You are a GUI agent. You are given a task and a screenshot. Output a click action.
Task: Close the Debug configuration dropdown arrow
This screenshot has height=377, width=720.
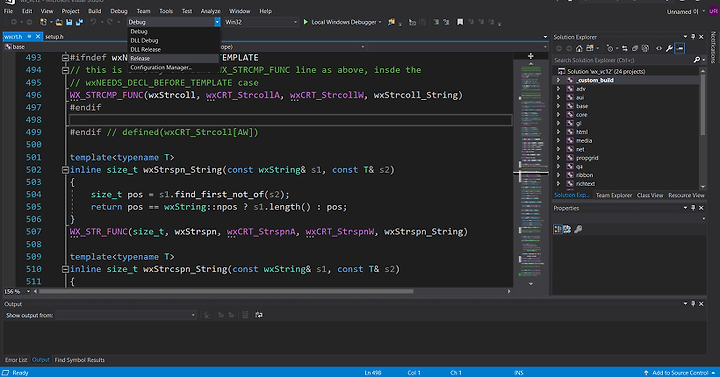tap(217, 22)
